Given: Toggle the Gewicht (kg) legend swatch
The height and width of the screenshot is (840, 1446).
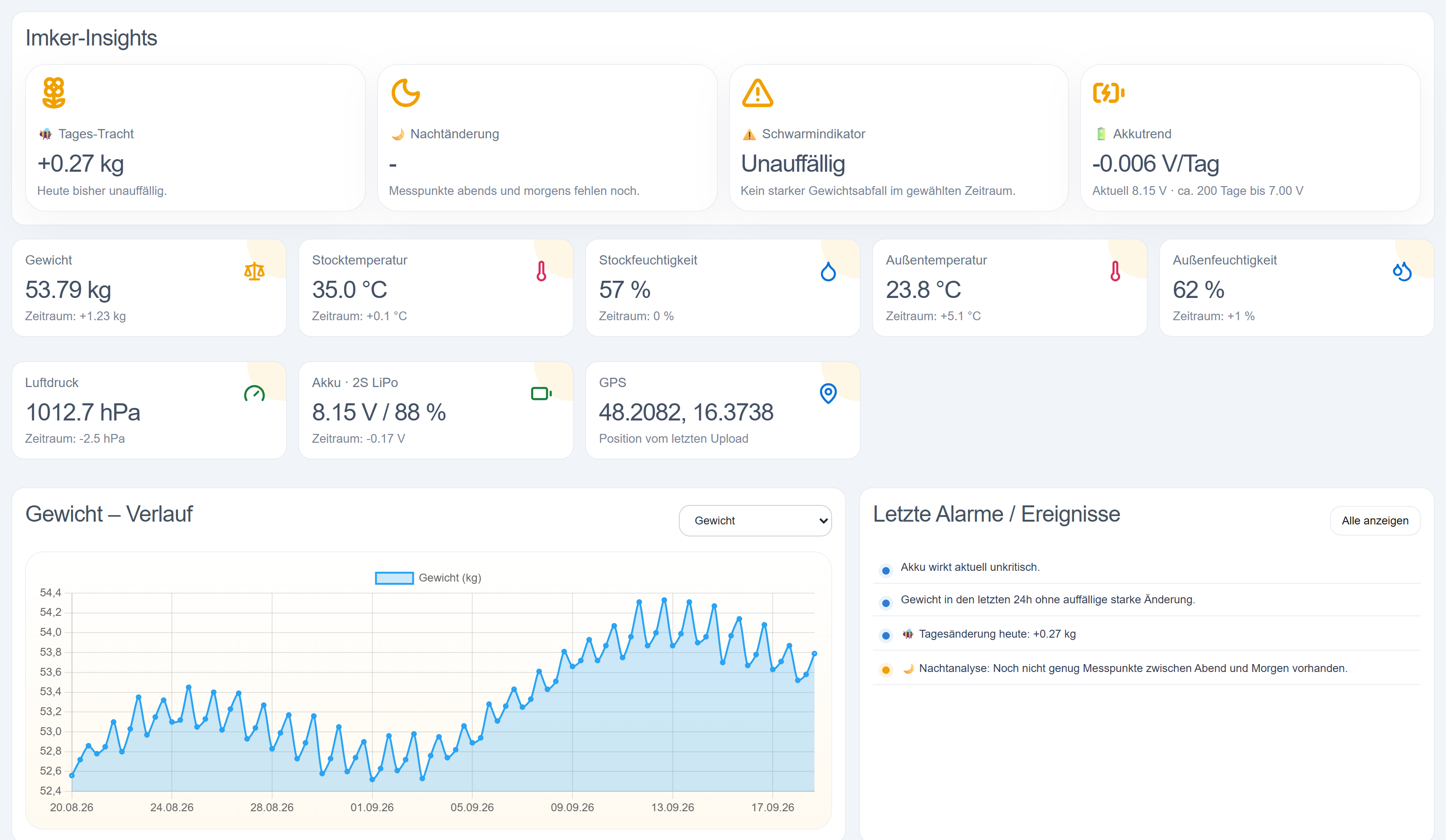Looking at the screenshot, I should 394,578.
